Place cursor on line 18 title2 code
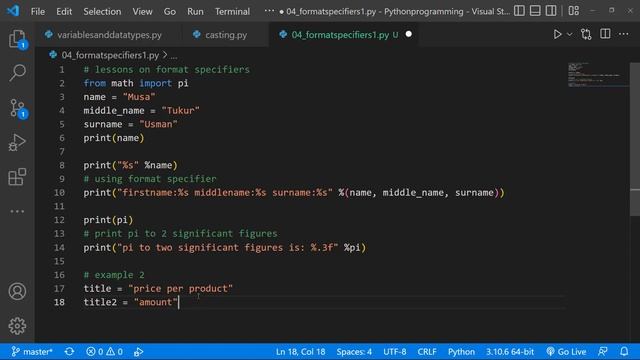Screen dimensions: 640x360 pyautogui.click(x=131, y=302)
